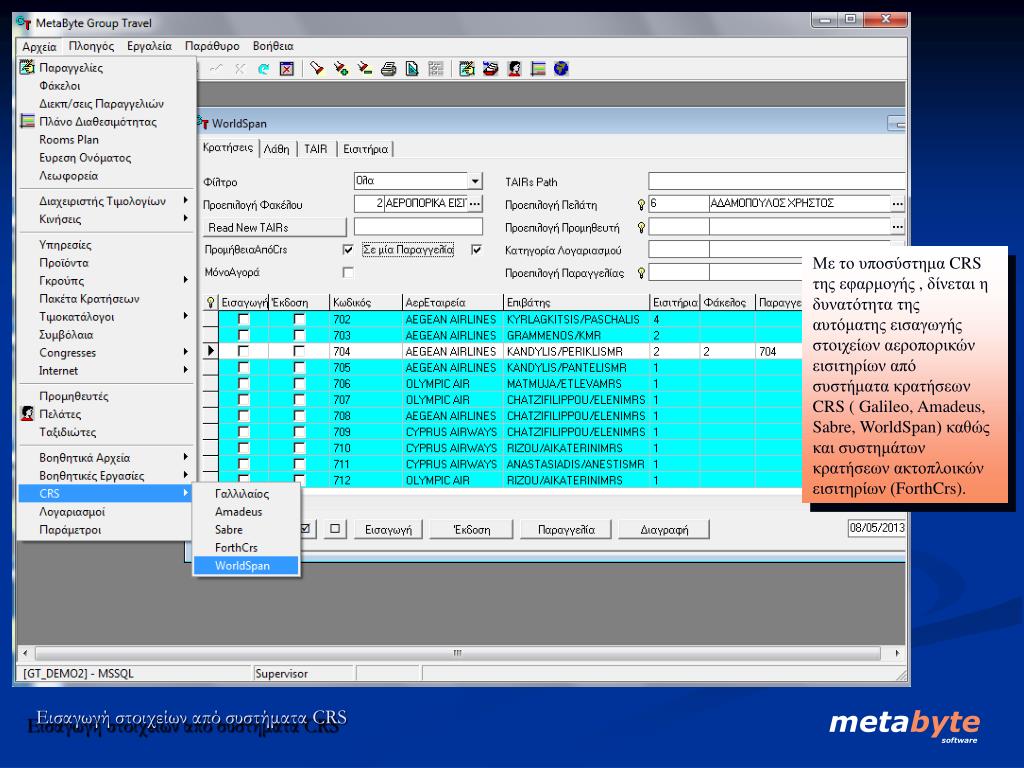Open the Εργαλεία menu
This screenshot has height=768, width=1024.
pos(149,46)
